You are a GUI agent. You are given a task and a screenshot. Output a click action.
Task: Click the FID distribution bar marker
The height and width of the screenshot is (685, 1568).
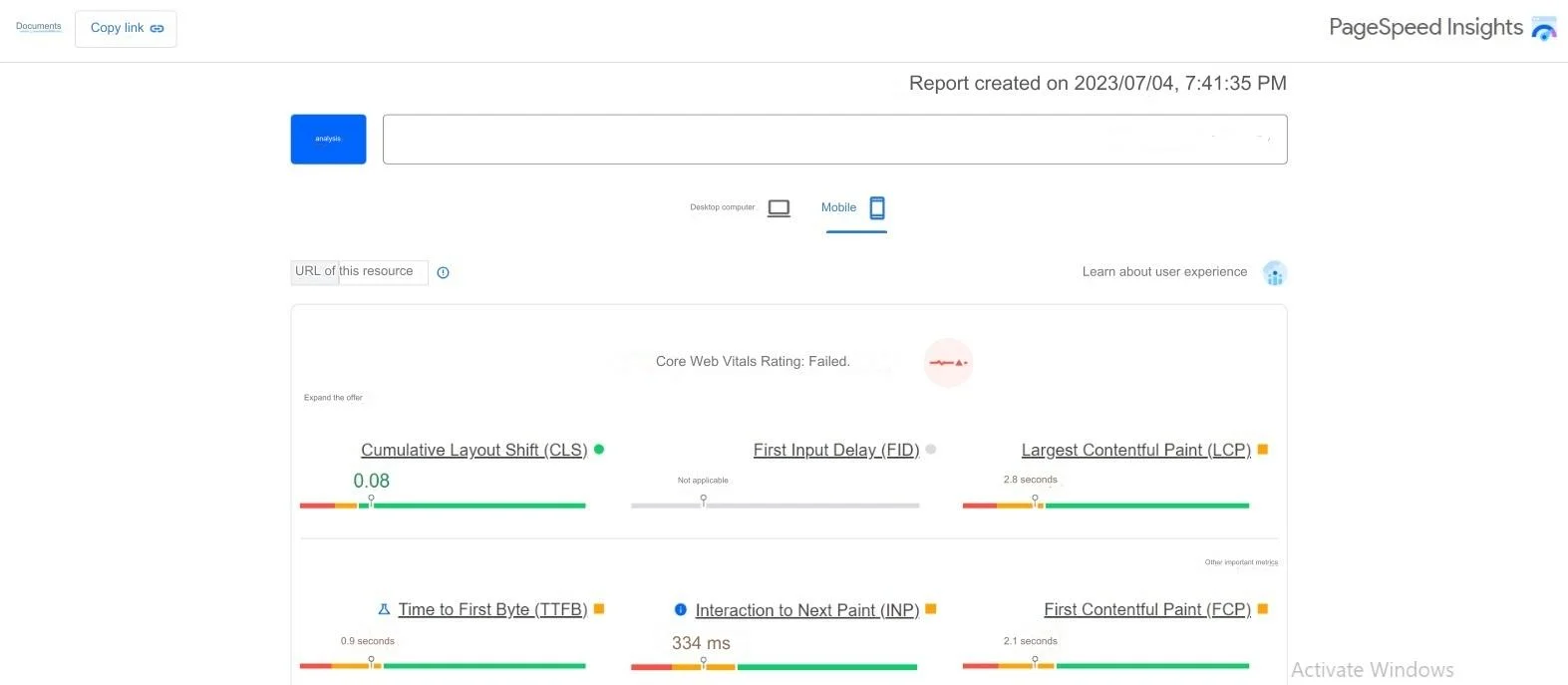(703, 502)
